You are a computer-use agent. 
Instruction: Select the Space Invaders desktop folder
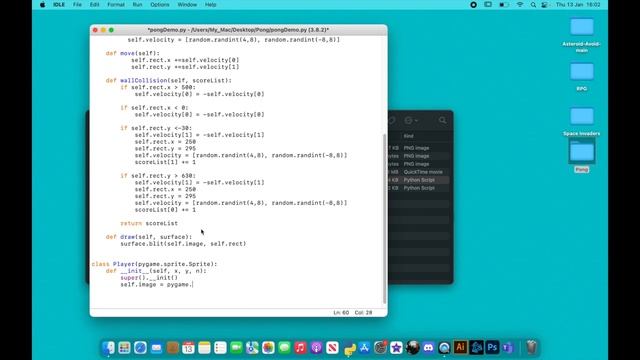click(x=582, y=122)
